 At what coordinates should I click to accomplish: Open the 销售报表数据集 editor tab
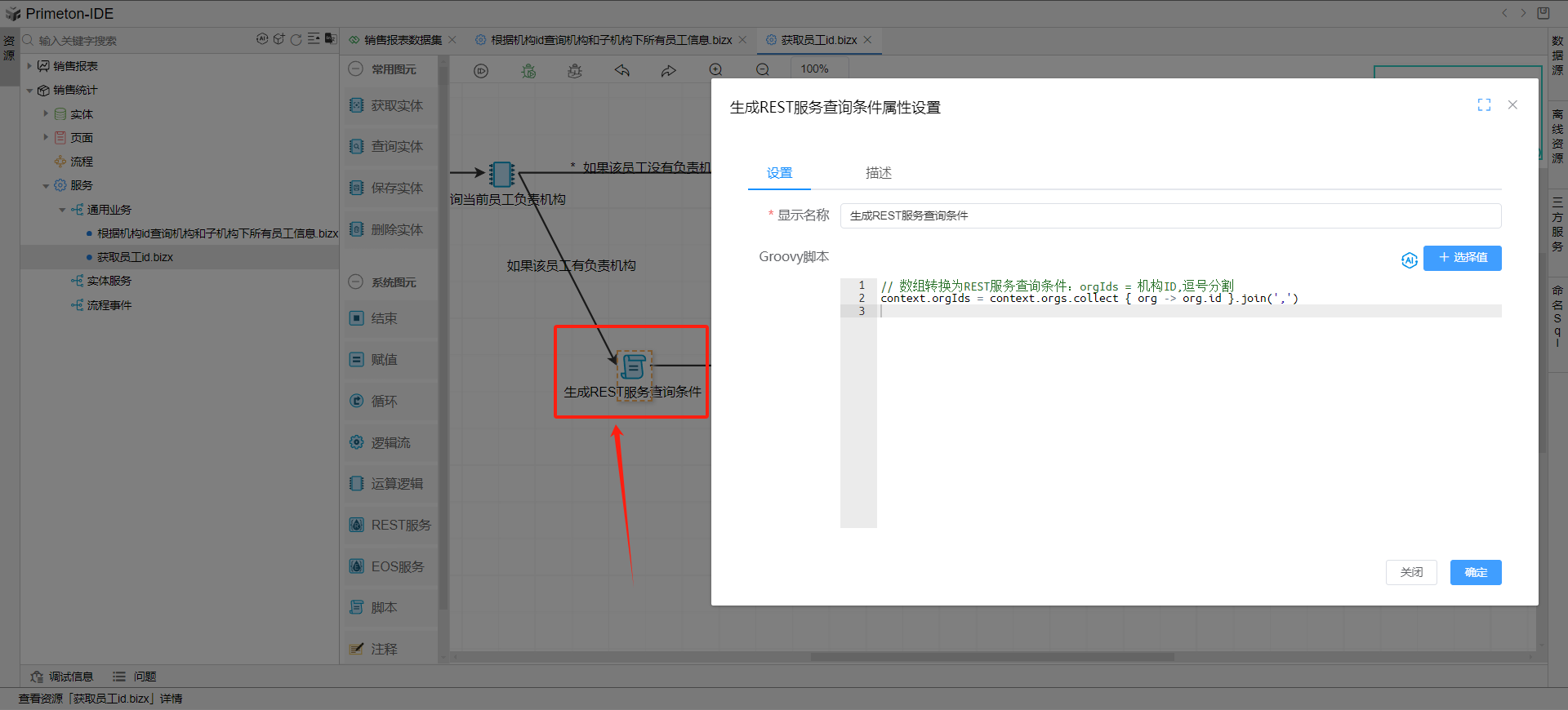[402, 40]
